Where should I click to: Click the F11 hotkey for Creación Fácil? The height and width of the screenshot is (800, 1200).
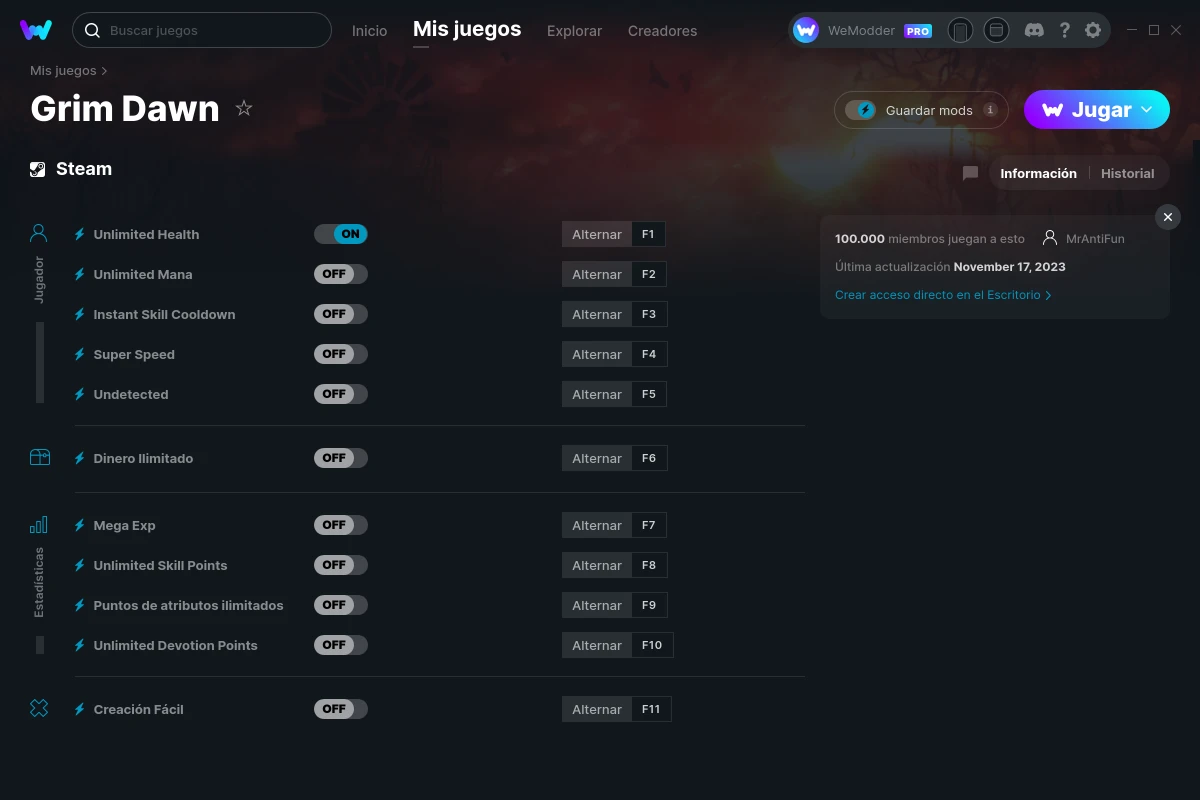(651, 709)
